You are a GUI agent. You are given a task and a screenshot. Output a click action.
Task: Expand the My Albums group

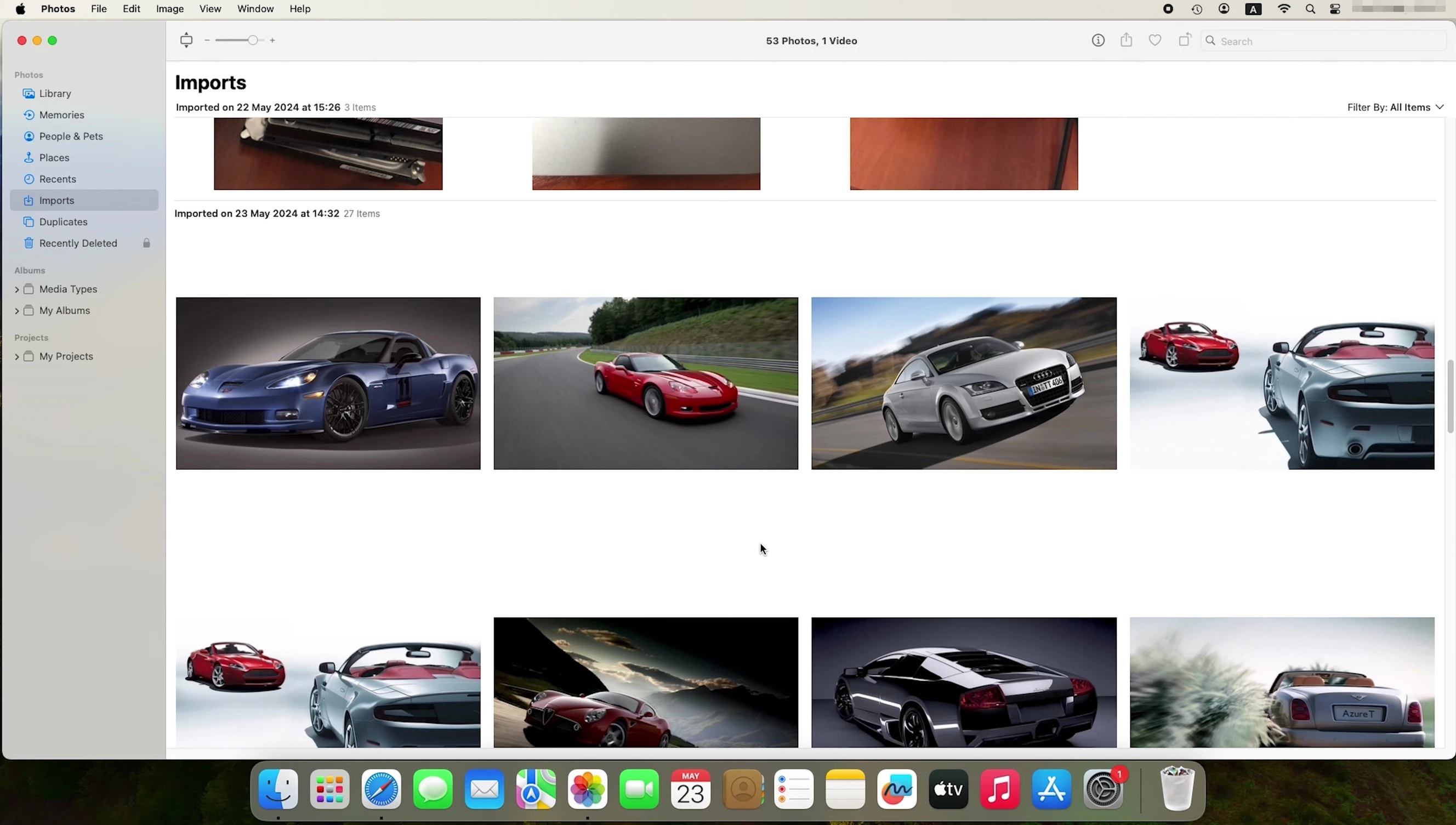pos(16,310)
